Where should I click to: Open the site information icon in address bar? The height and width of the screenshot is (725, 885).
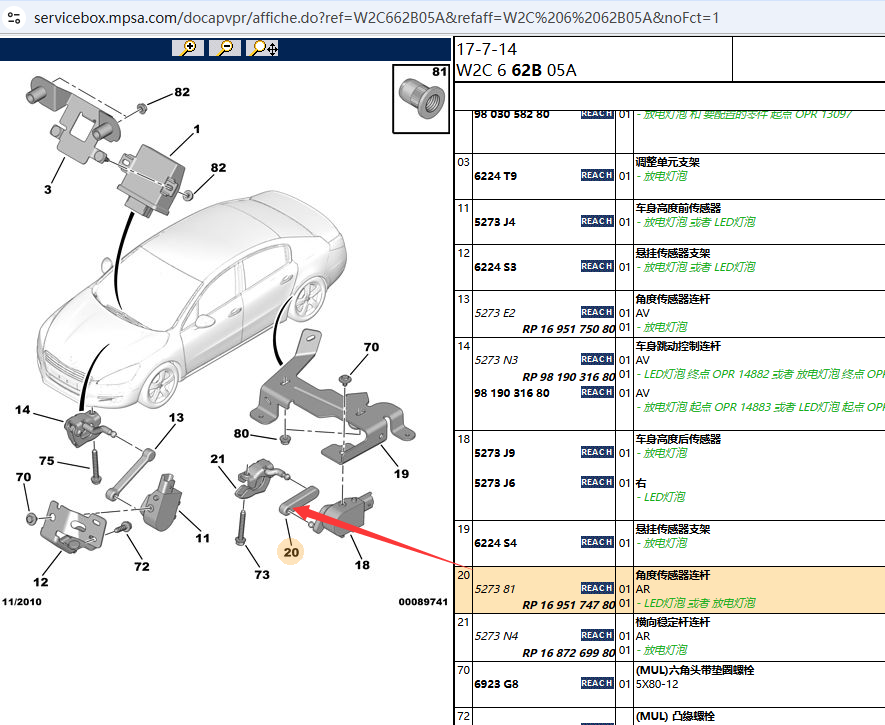14,18
